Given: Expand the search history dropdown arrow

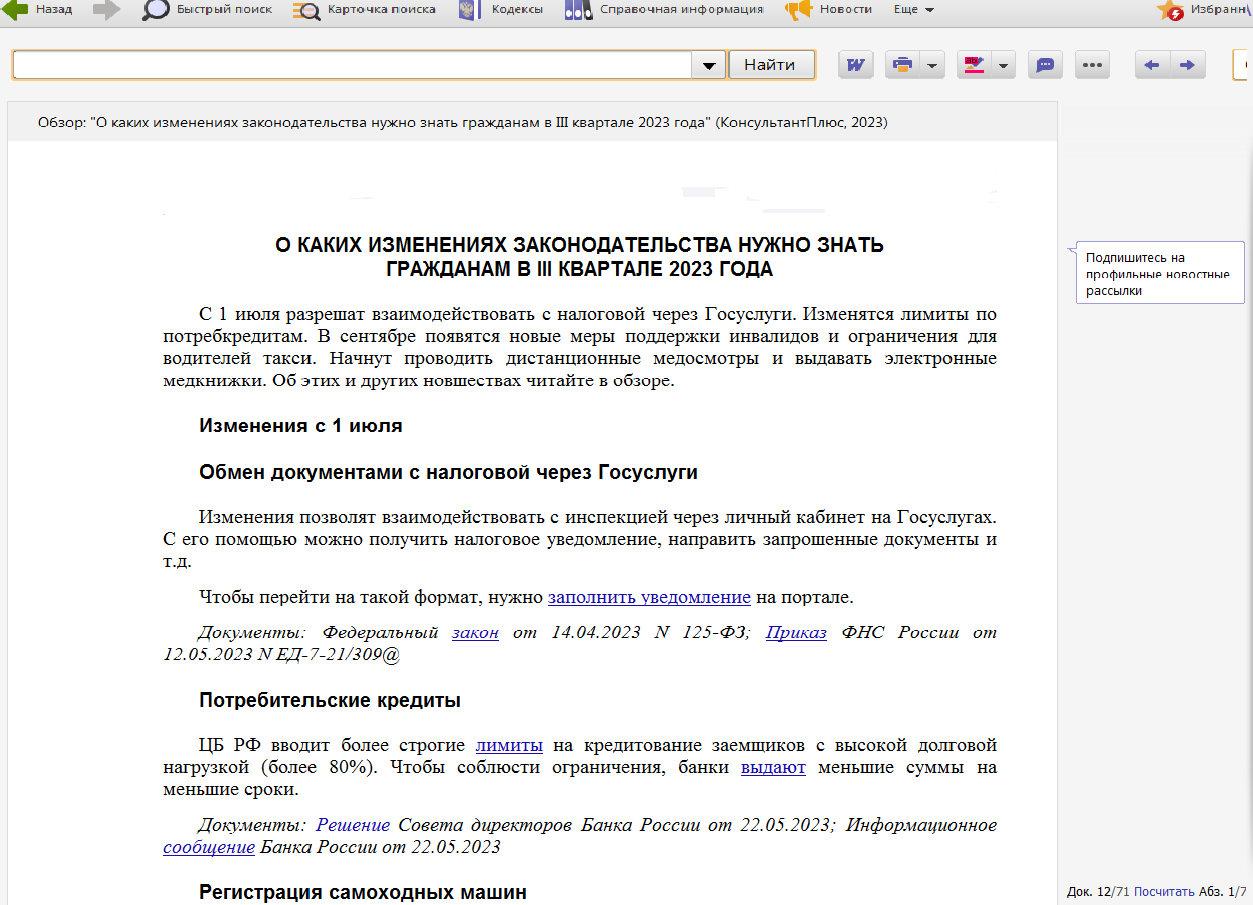Looking at the screenshot, I should click(708, 65).
